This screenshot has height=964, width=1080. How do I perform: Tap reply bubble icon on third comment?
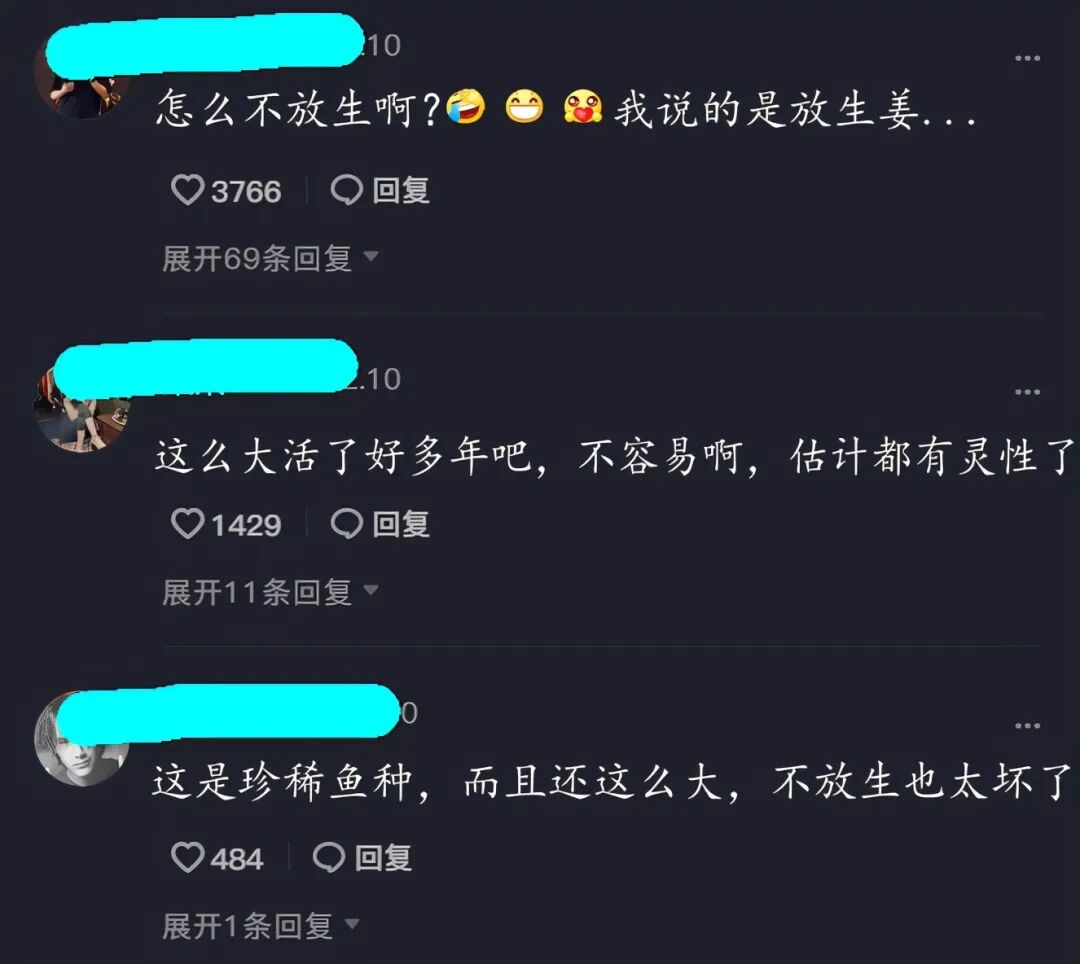329,858
